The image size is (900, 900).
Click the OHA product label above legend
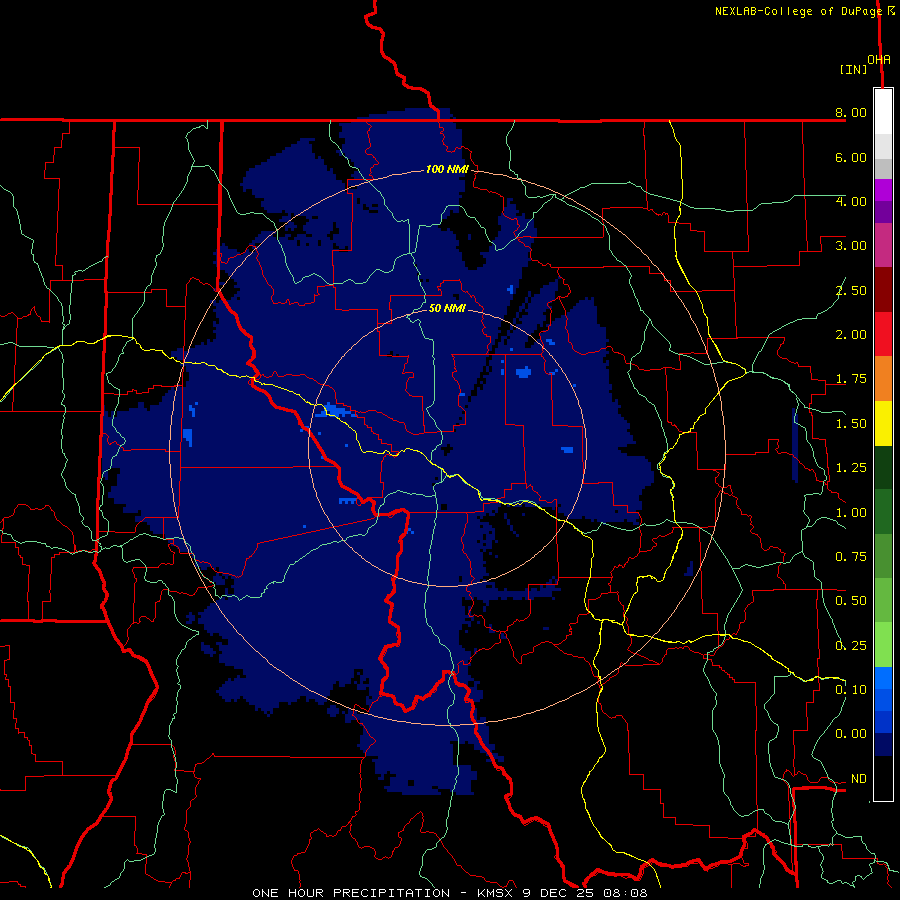(879, 59)
